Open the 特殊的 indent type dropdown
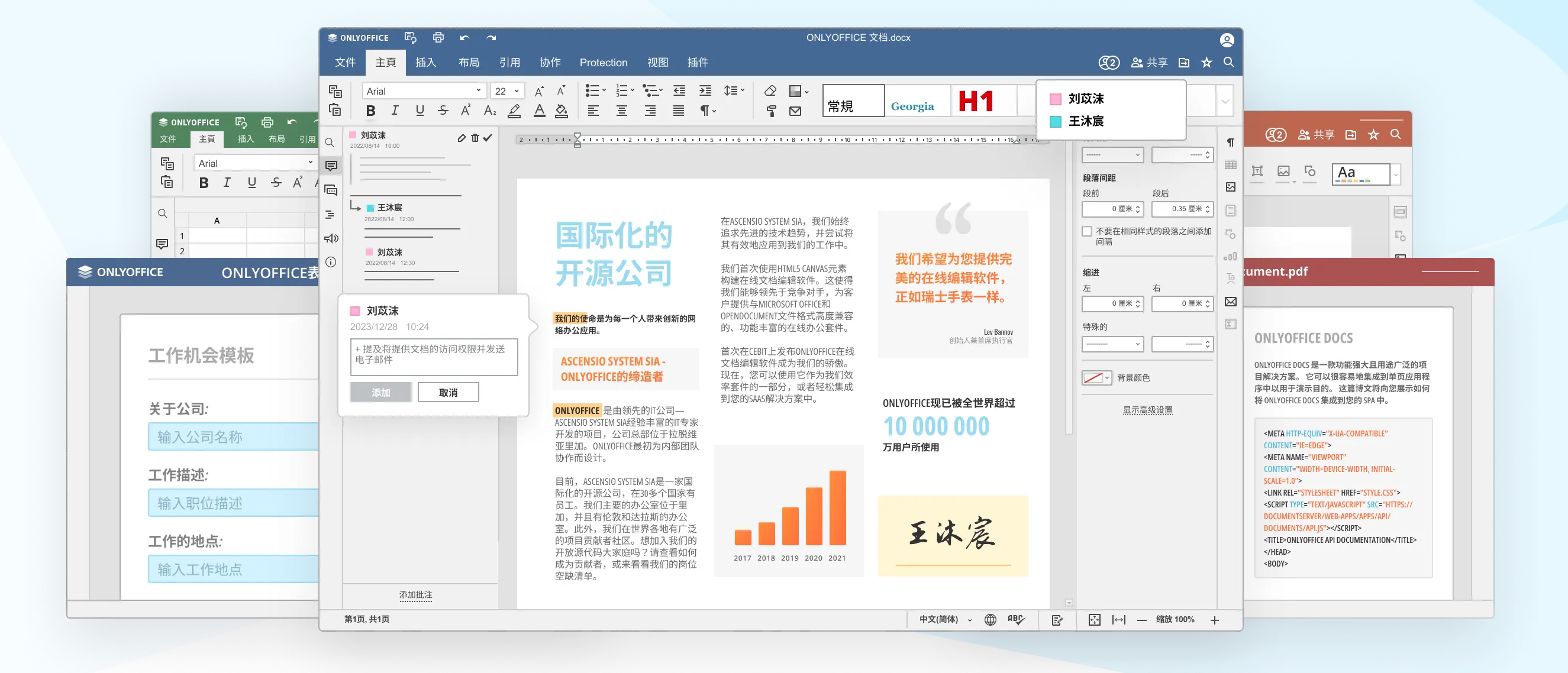Viewport: 1568px width, 673px height. [x=1113, y=344]
